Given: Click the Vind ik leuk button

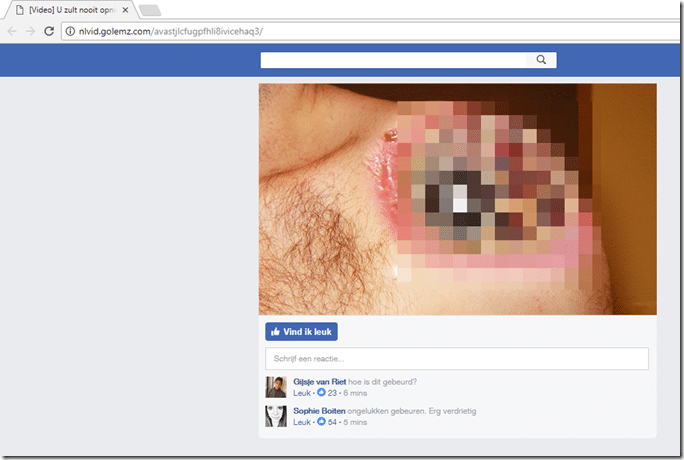Looking at the screenshot, I should (301, 332).
